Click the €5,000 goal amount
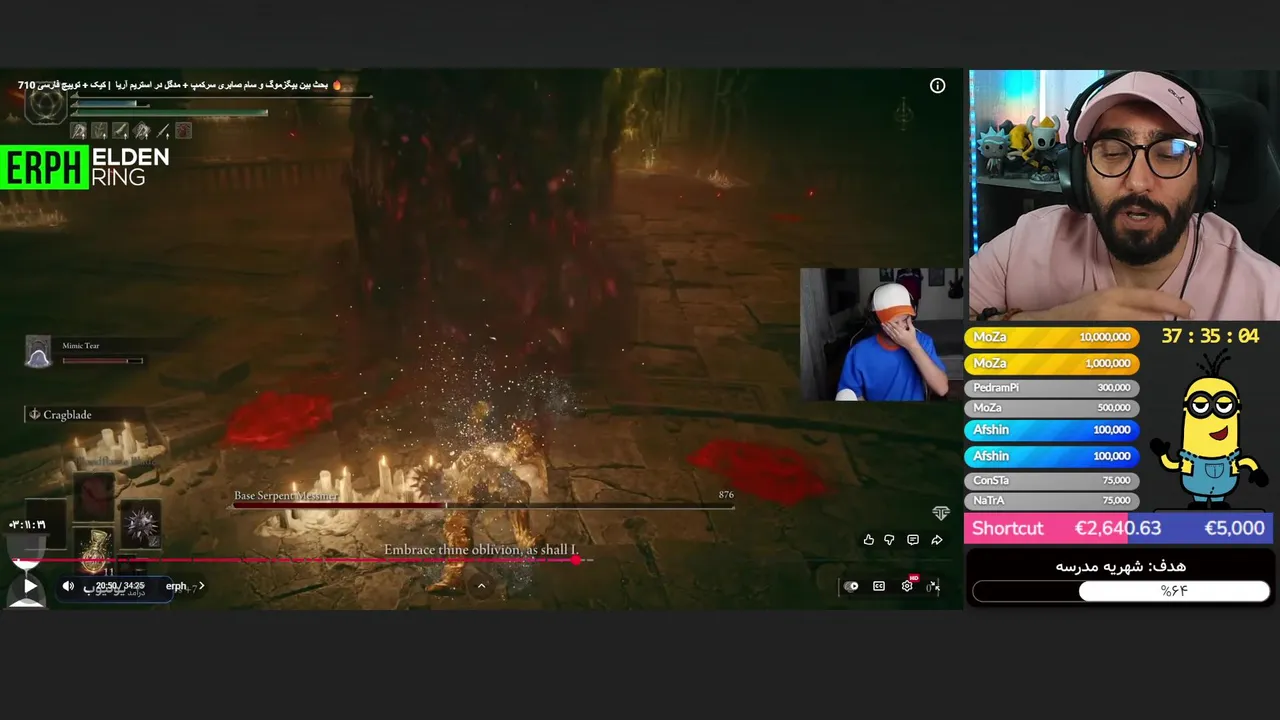 point(1234,528)
